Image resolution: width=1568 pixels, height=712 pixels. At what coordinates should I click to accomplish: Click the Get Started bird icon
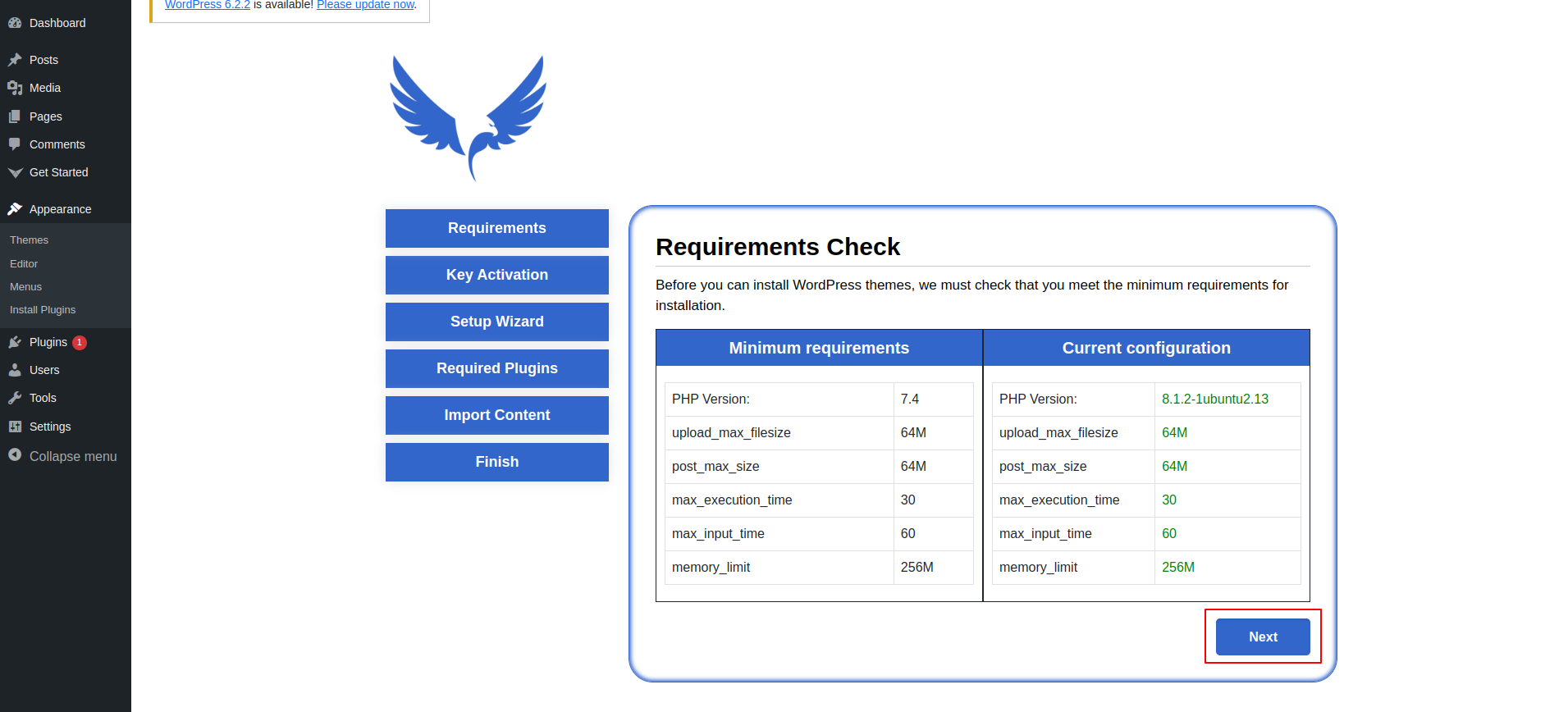pyautogui.click(x=15, y=172)
